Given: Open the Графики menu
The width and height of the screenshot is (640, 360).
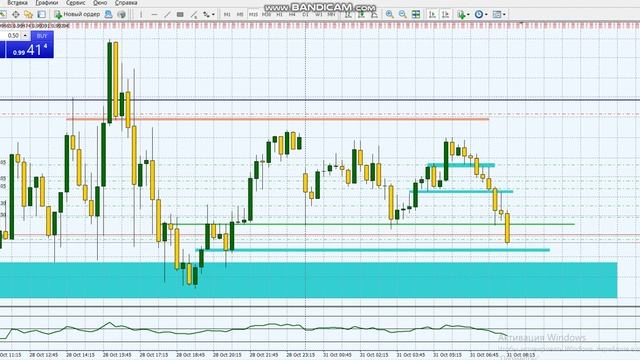Looking at the screenshot, I should 47,3.
